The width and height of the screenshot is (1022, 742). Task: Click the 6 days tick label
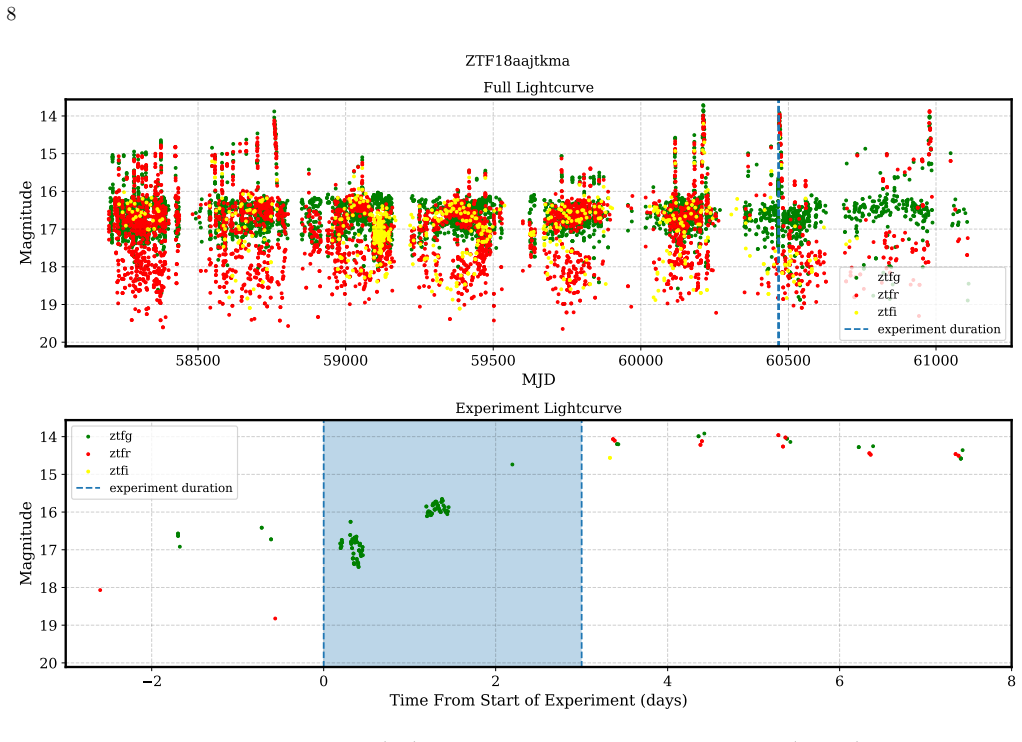840,681
